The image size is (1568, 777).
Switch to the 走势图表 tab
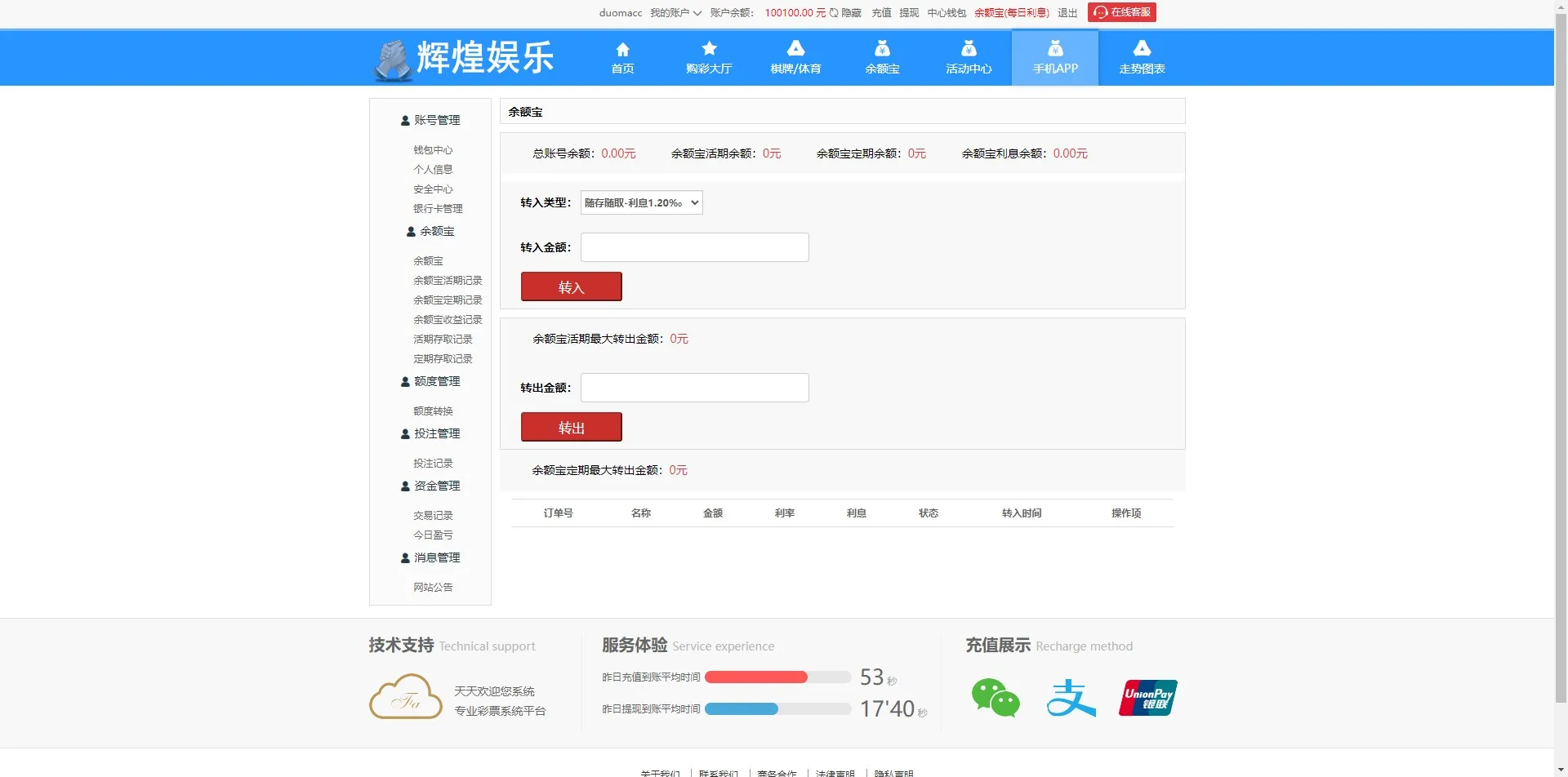tap(1142, 57)
